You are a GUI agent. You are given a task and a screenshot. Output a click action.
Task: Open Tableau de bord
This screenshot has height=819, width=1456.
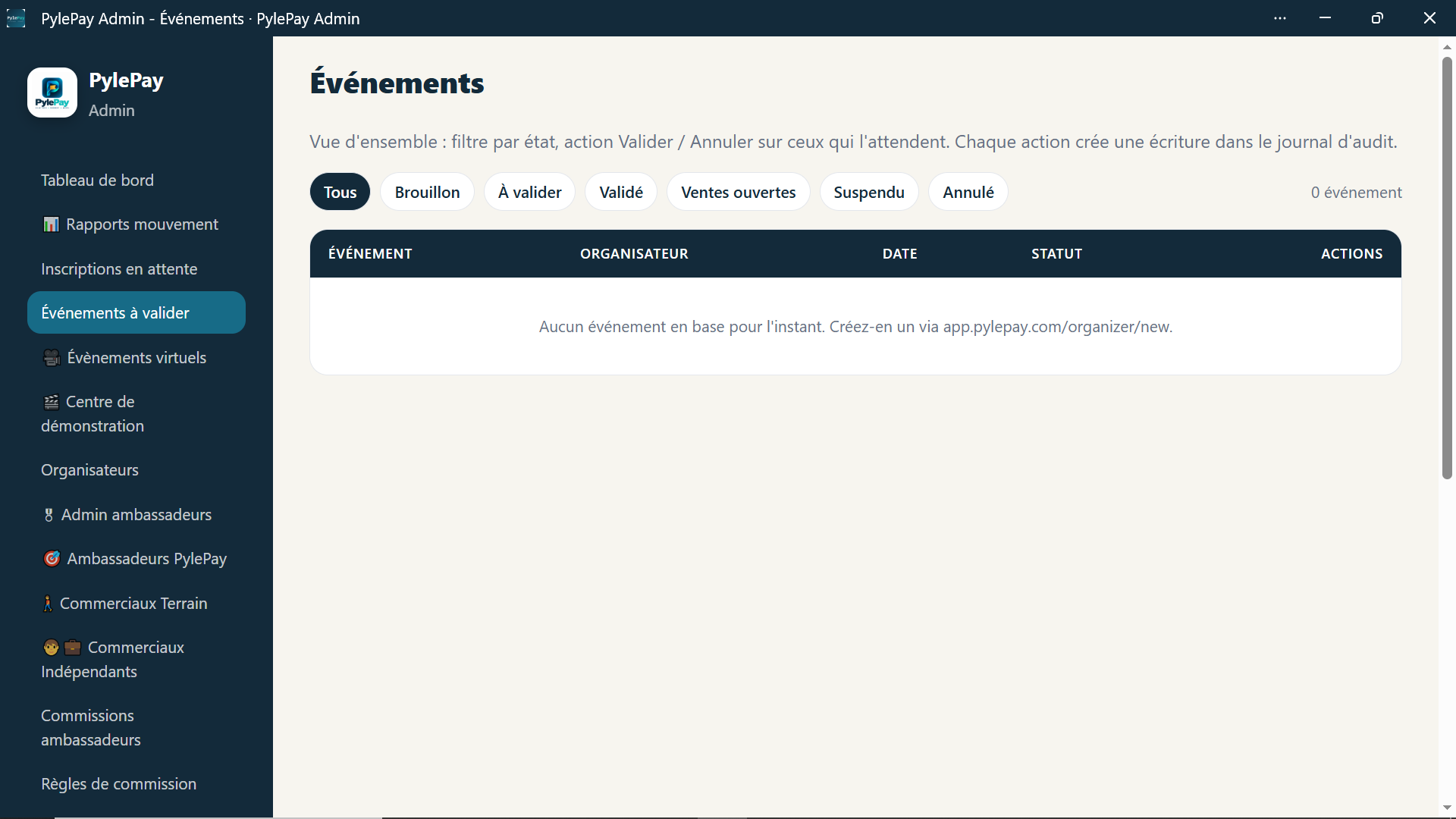[x=136, y=180]
